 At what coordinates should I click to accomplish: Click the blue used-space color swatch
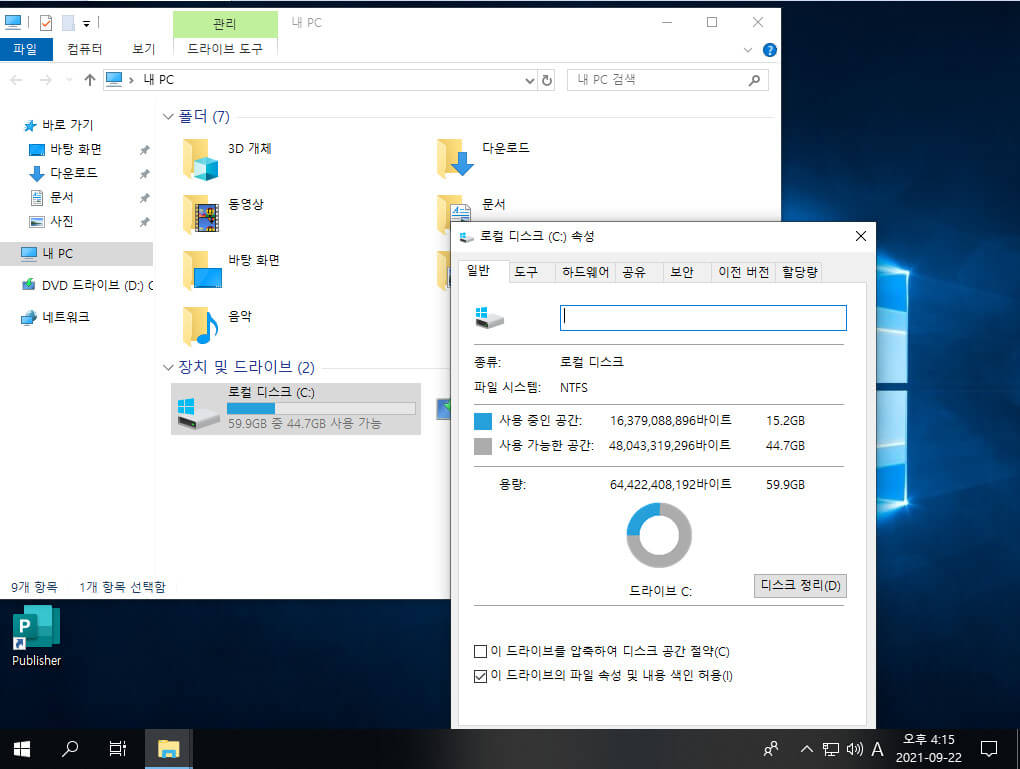(483, 421)
